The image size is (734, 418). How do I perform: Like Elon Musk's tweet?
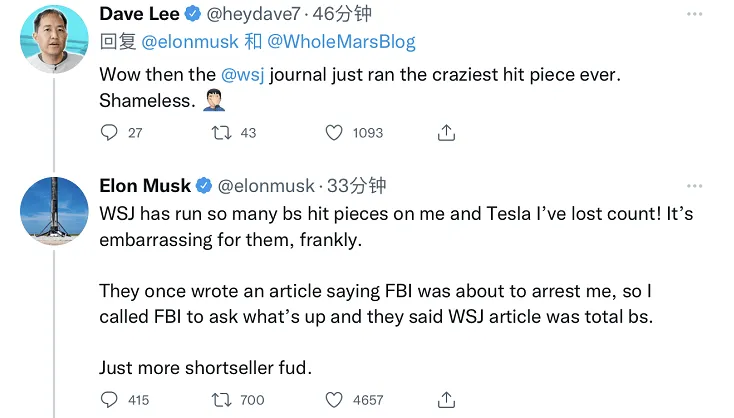tap(335, 399)
